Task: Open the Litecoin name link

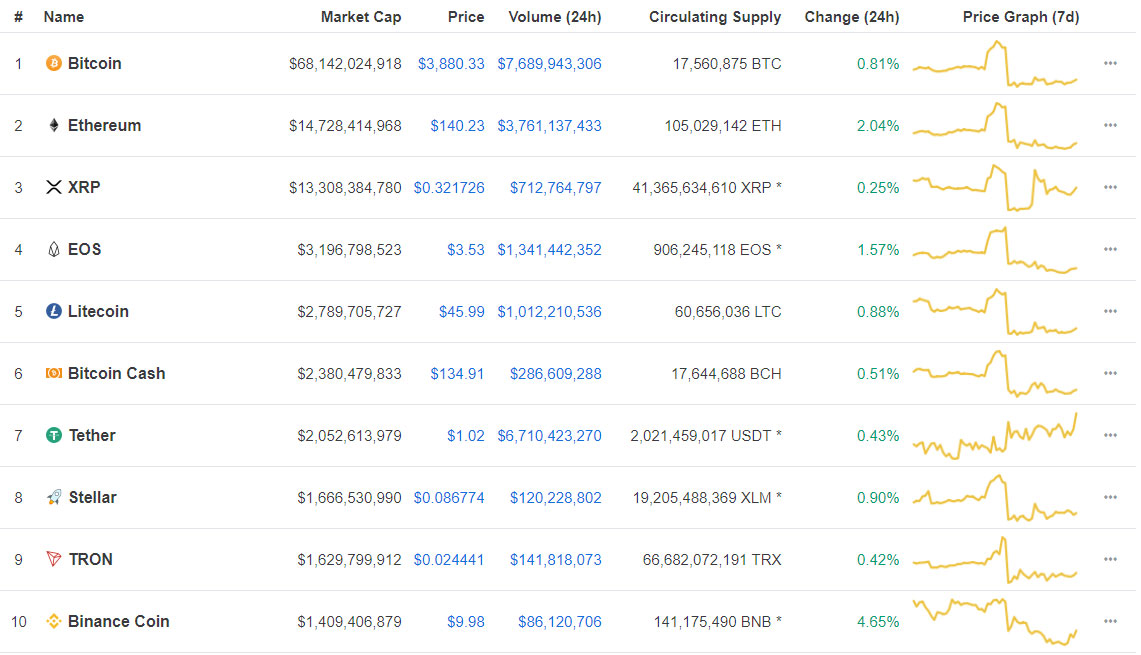Action: (x=98, y=311)
